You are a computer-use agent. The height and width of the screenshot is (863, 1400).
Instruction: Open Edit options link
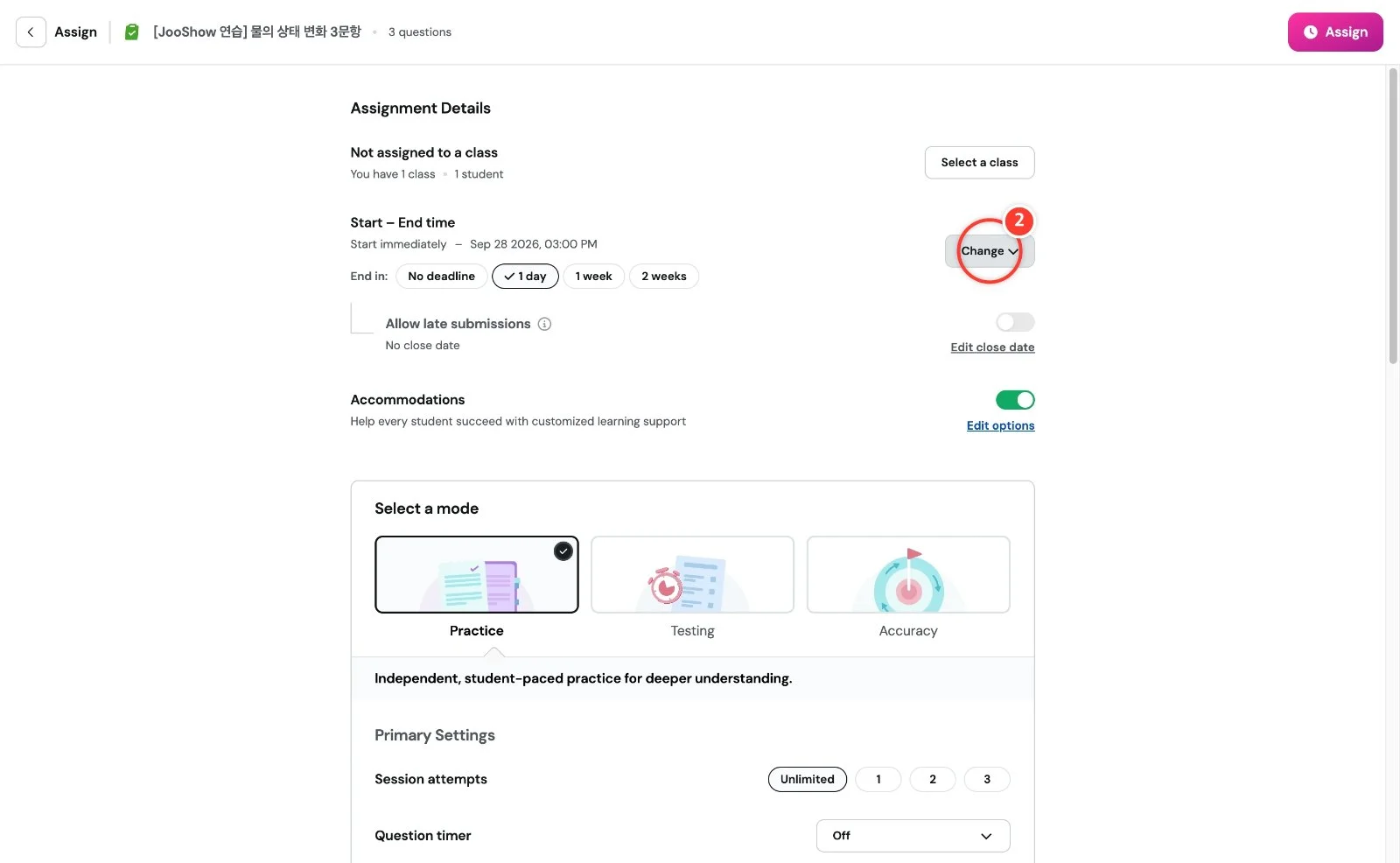pyautogui.click(x=1000, y=426)
